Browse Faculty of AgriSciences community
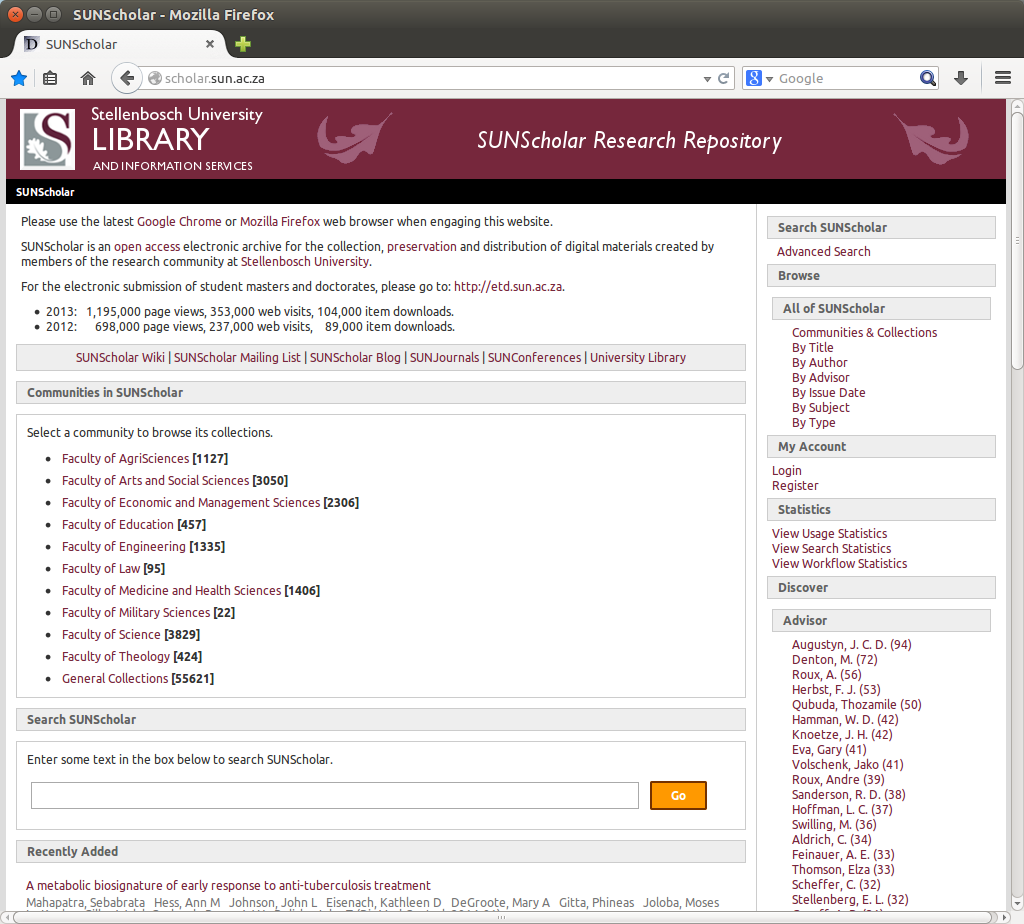The image size is (1024, 924). tap(125, 458)
